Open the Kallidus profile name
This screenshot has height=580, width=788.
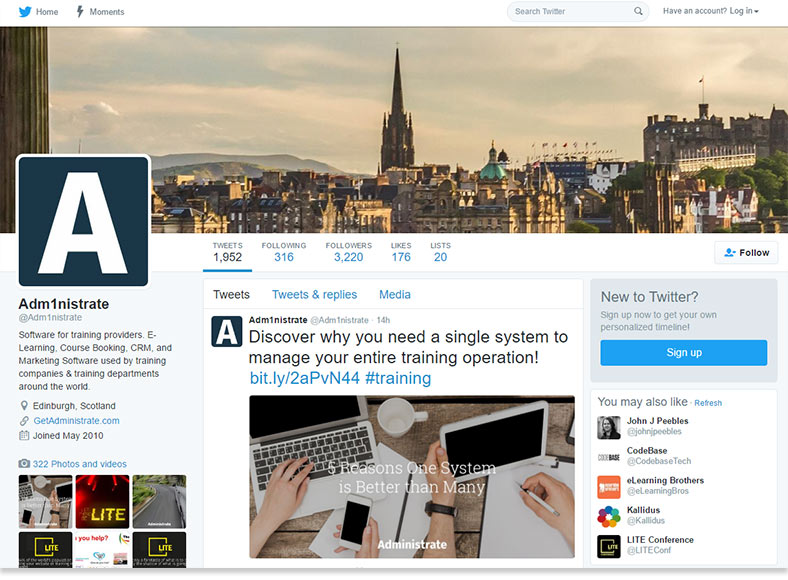pos(643,510)
